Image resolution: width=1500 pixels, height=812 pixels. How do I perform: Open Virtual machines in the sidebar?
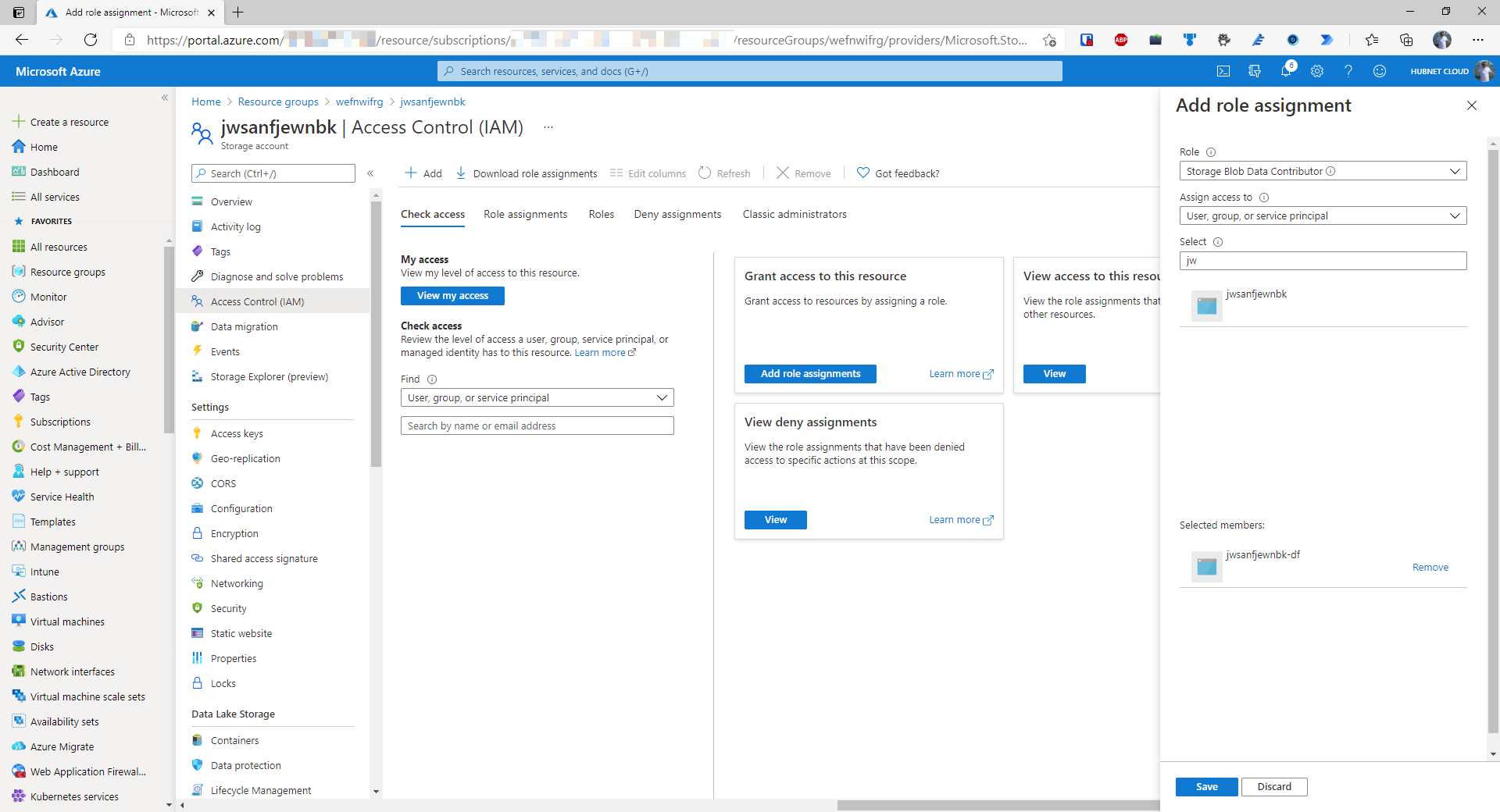59,621
